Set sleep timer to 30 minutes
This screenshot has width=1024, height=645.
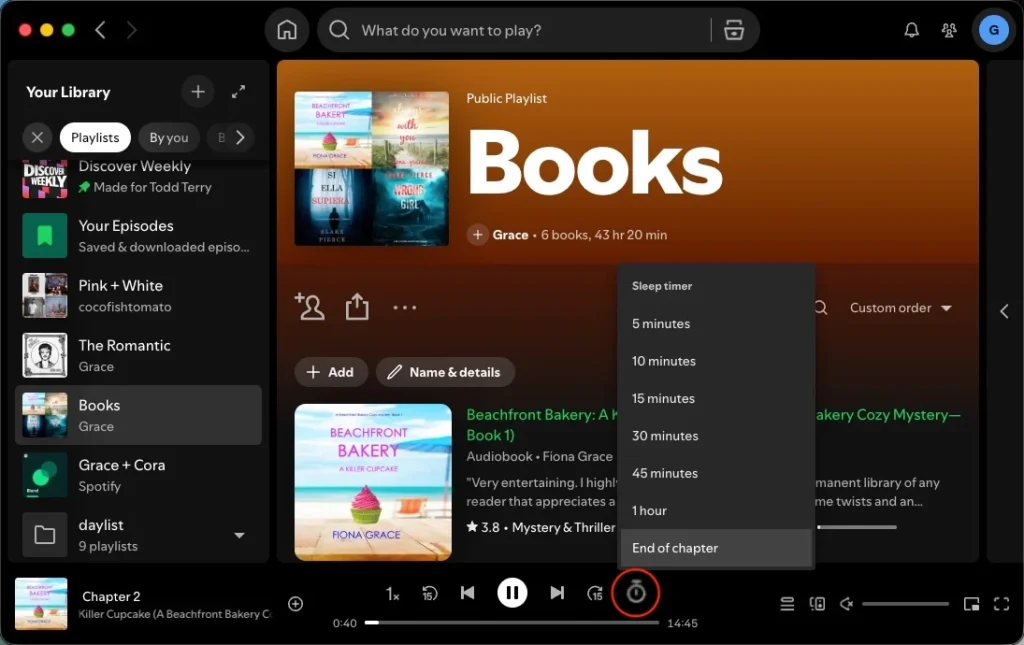click(715, 435)
